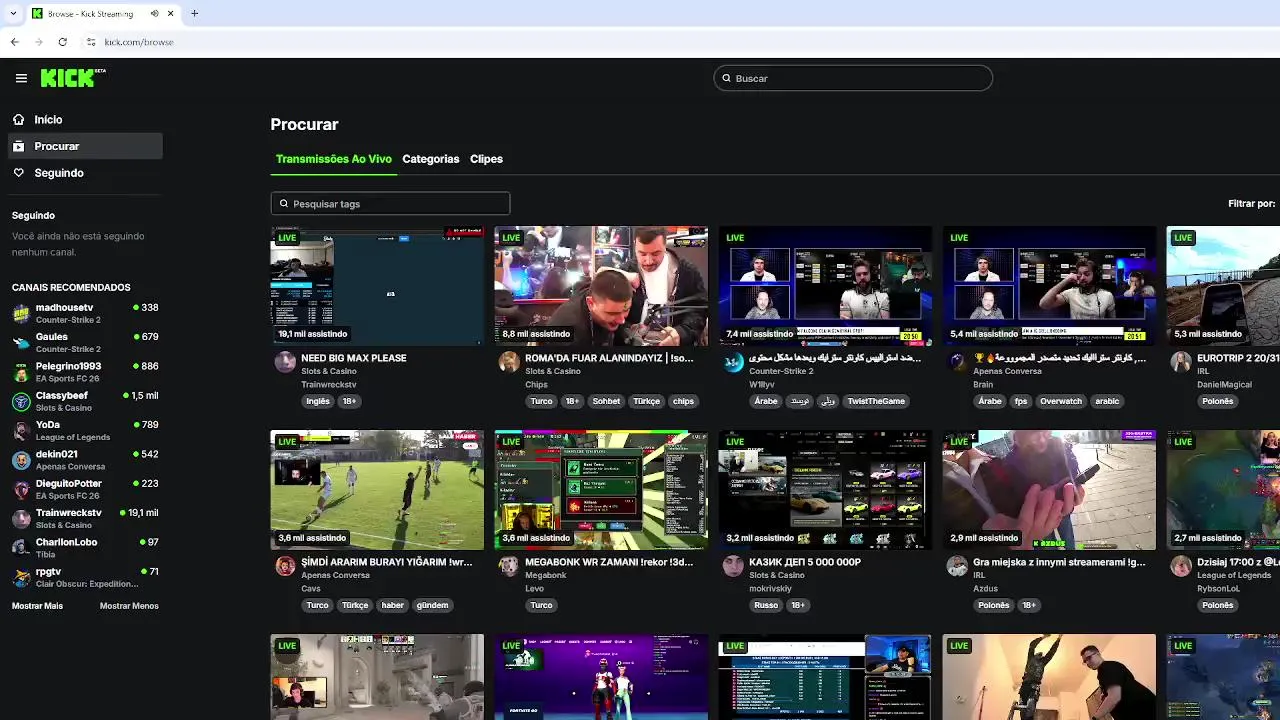1280x720 pixels.
Task: Reload the page with the refresh icon
Action: pos(62,42)
